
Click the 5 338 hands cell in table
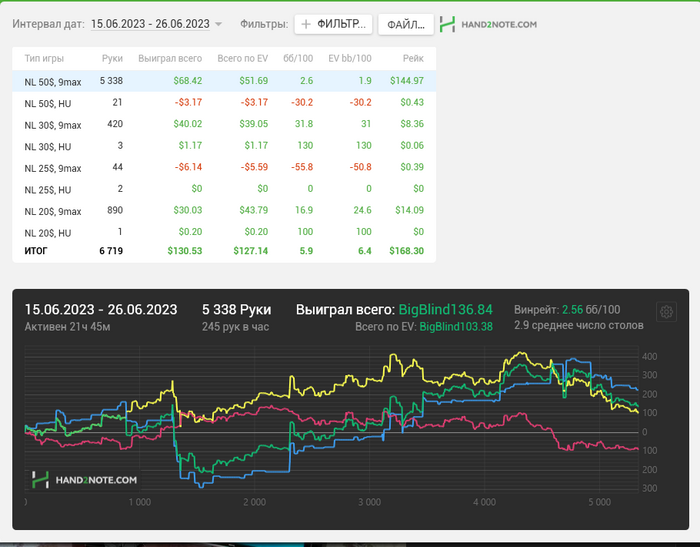(x=111, y=81)
